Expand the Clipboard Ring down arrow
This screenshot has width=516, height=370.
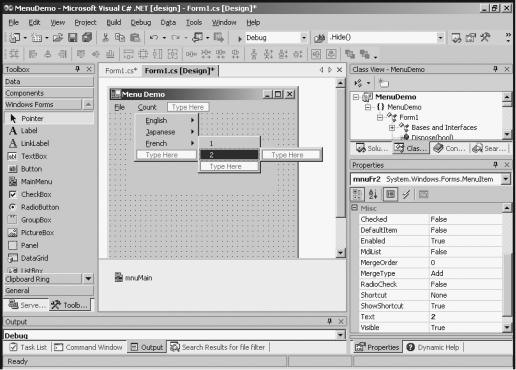88,278
